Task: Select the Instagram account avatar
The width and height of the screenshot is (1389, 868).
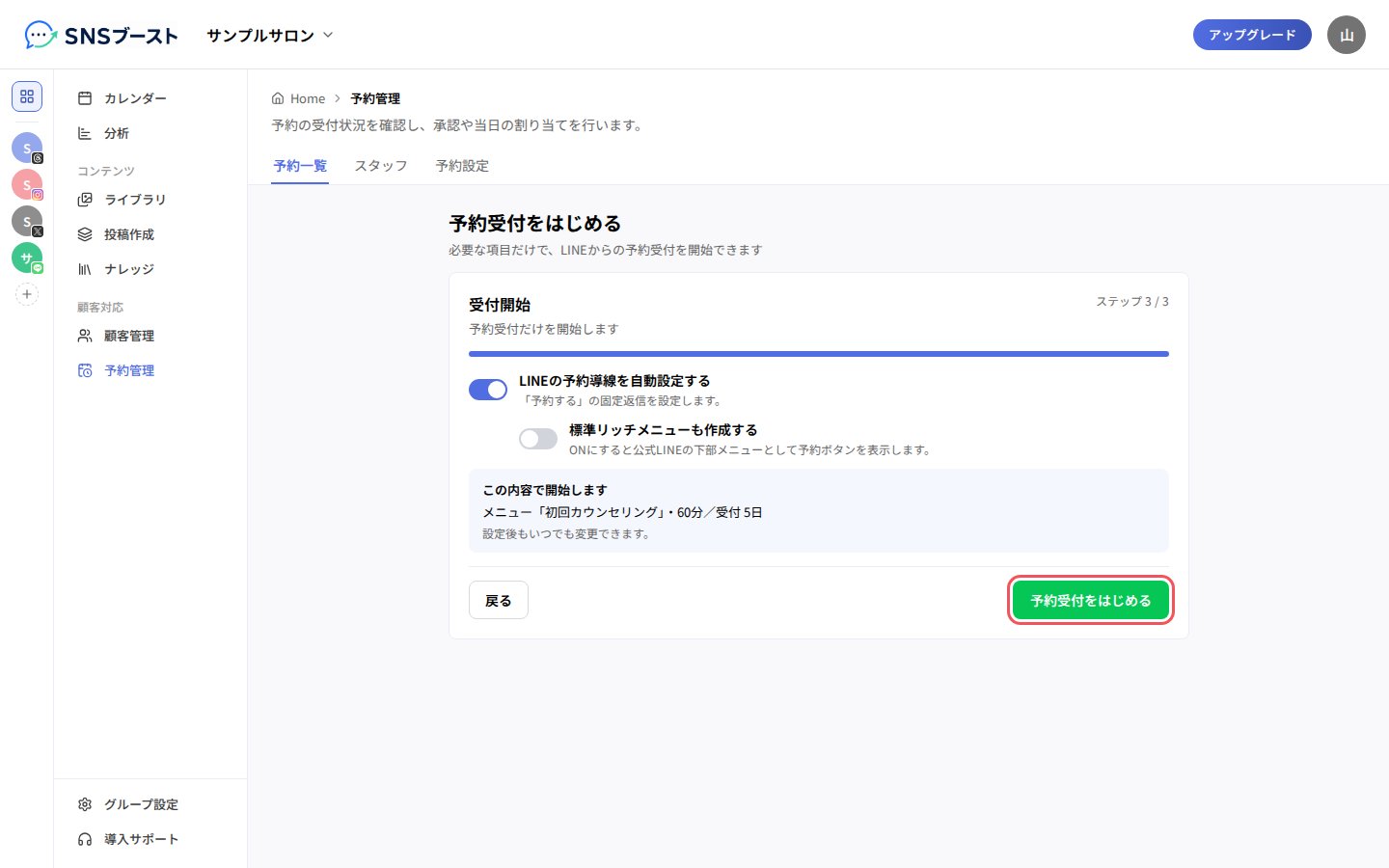Action: point(27,184)
